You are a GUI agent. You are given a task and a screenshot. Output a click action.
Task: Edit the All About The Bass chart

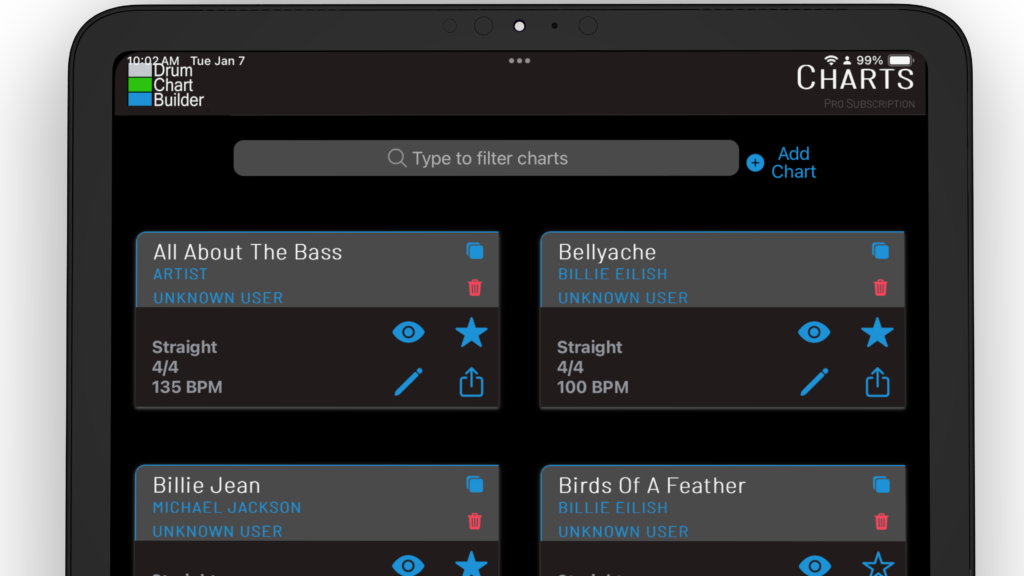pos(408,382)
